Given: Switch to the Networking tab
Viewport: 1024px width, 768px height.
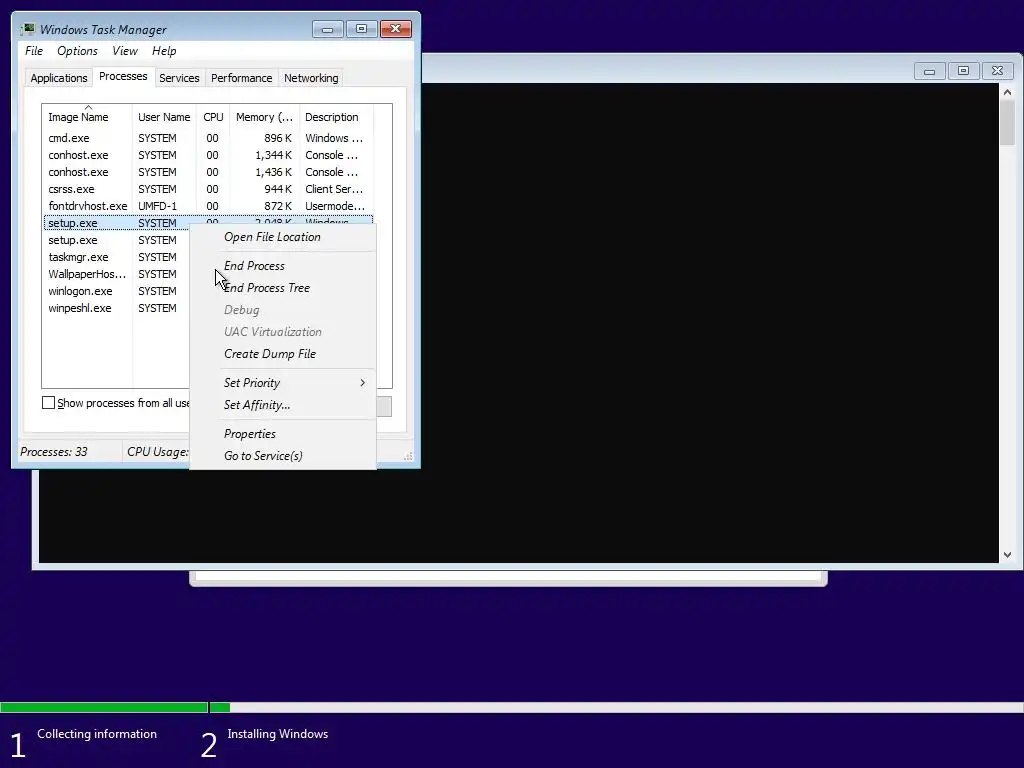Looking at the screenshot, I should tap(311, 78).
